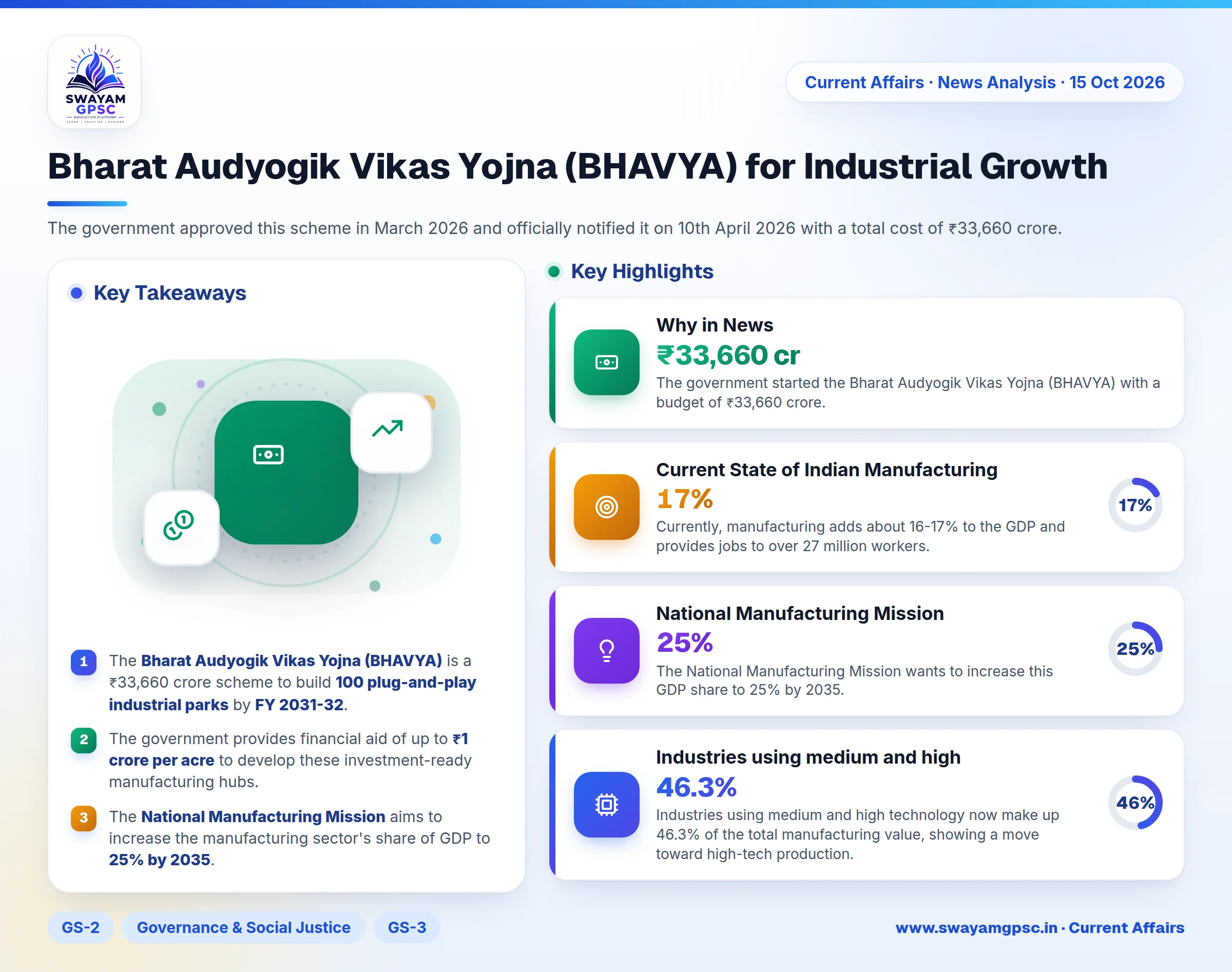This screenshot has width=1232, height=972.
Task: Click the Current State of Indian Manufacturing title
Action: pos(826,470)
